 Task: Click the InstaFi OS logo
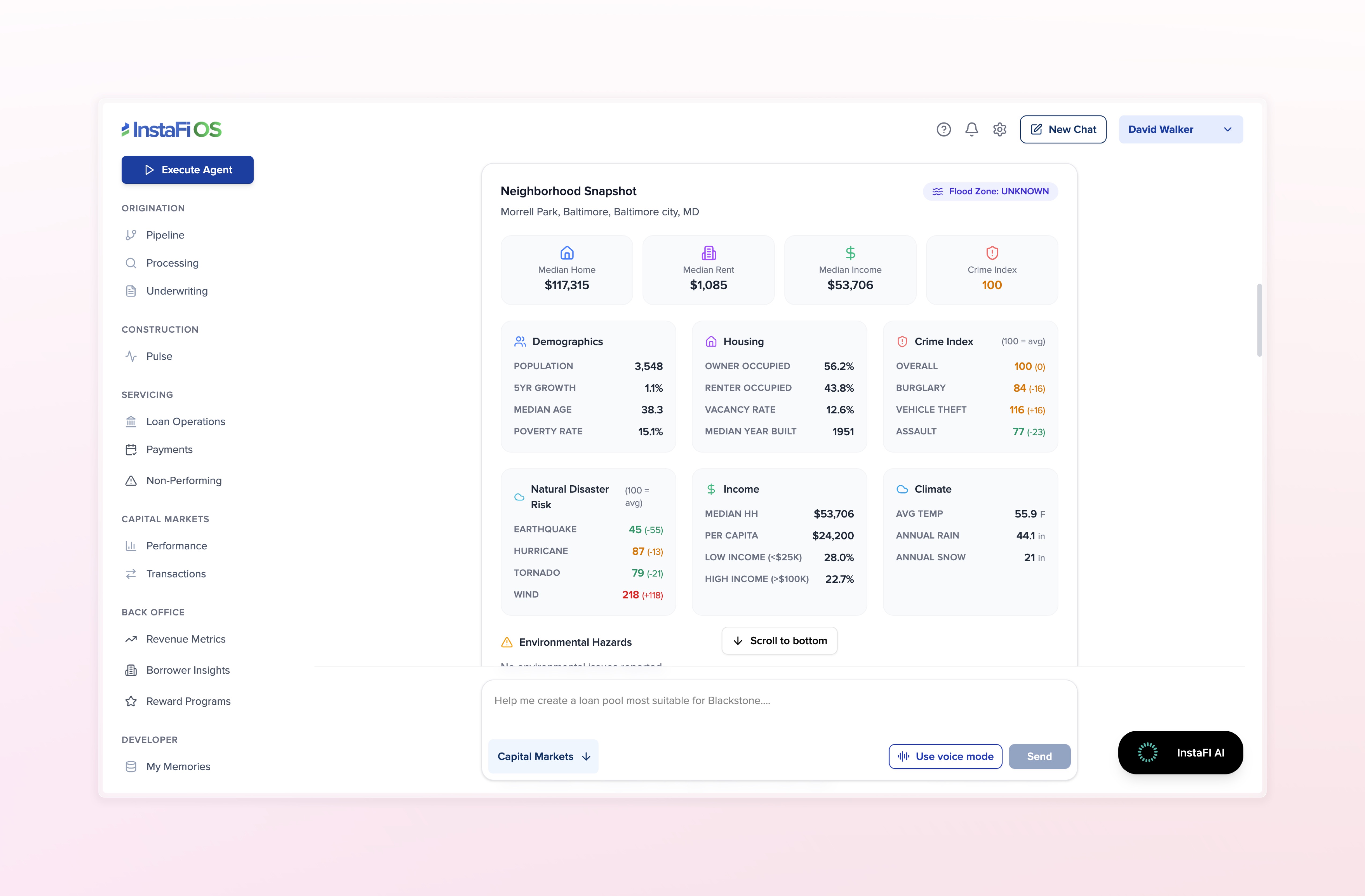pos(171,130)
